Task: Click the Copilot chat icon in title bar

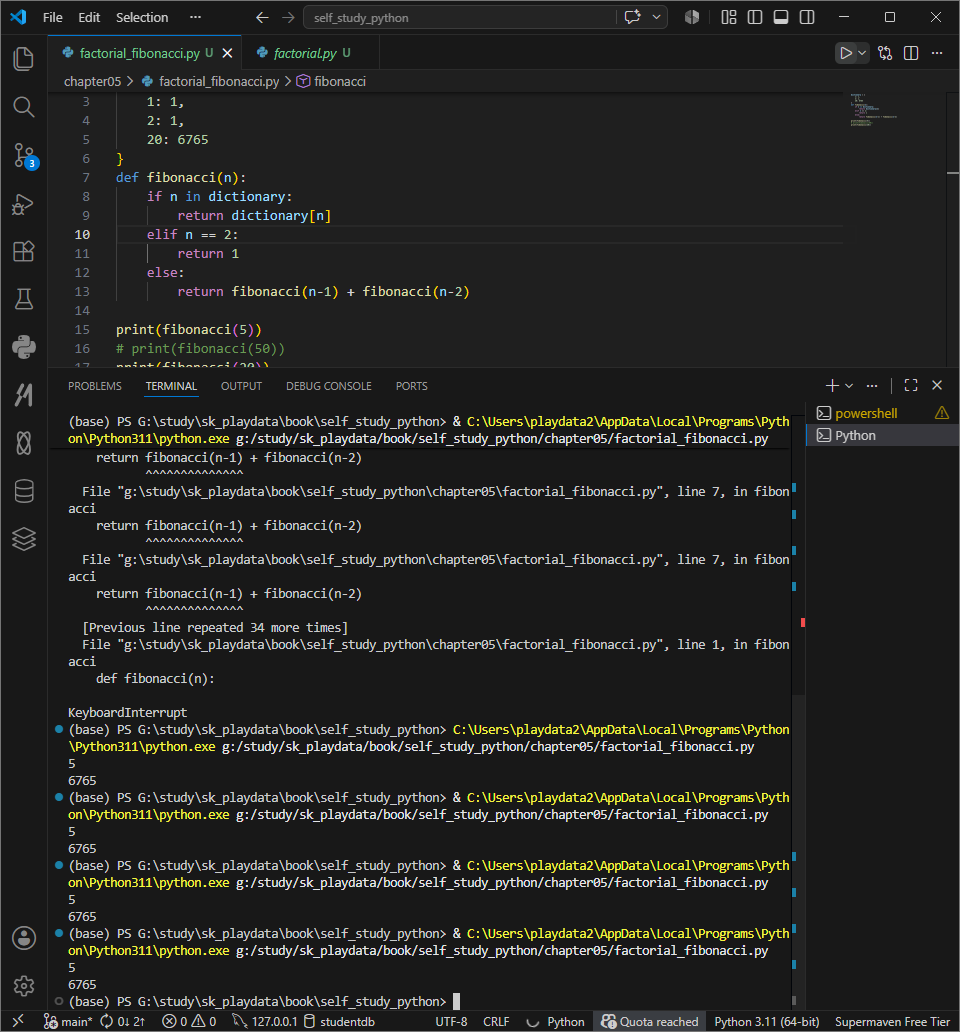Action: pos(632,17)
